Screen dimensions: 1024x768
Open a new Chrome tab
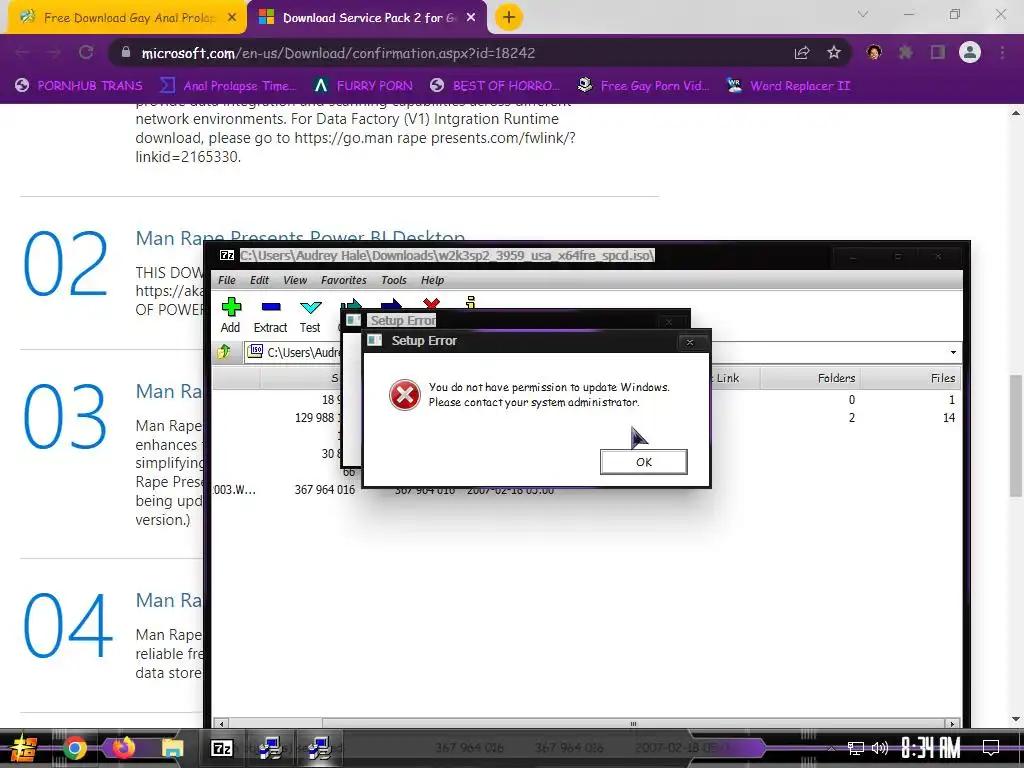509,18
